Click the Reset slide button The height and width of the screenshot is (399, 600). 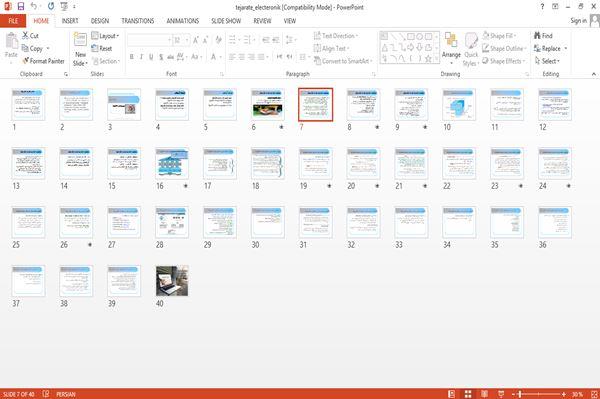(102, 49)
